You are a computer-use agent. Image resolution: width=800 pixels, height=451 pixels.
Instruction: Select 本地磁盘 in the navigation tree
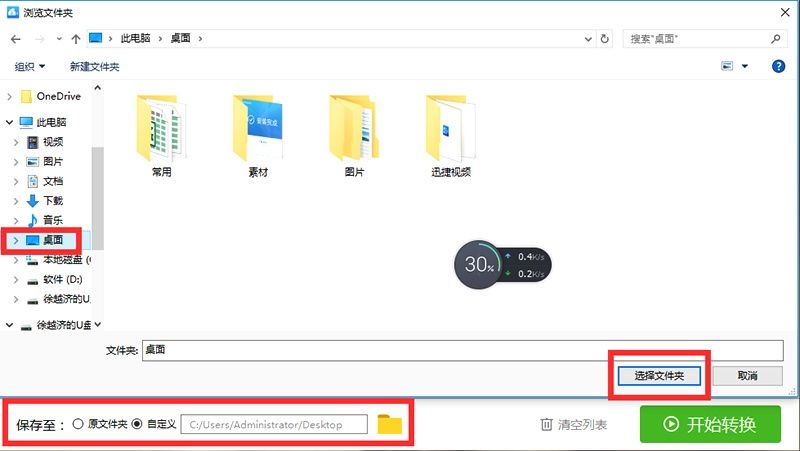point(62,260)
